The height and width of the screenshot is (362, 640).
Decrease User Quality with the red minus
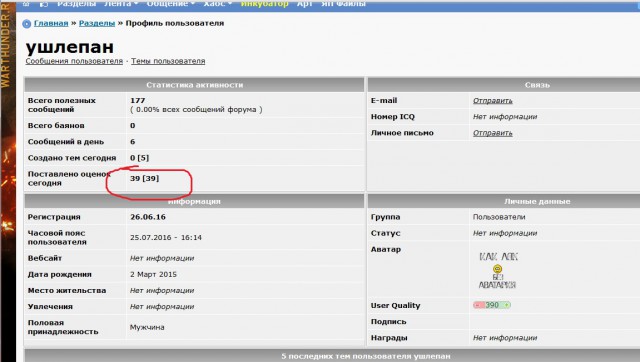pos(478,305)
